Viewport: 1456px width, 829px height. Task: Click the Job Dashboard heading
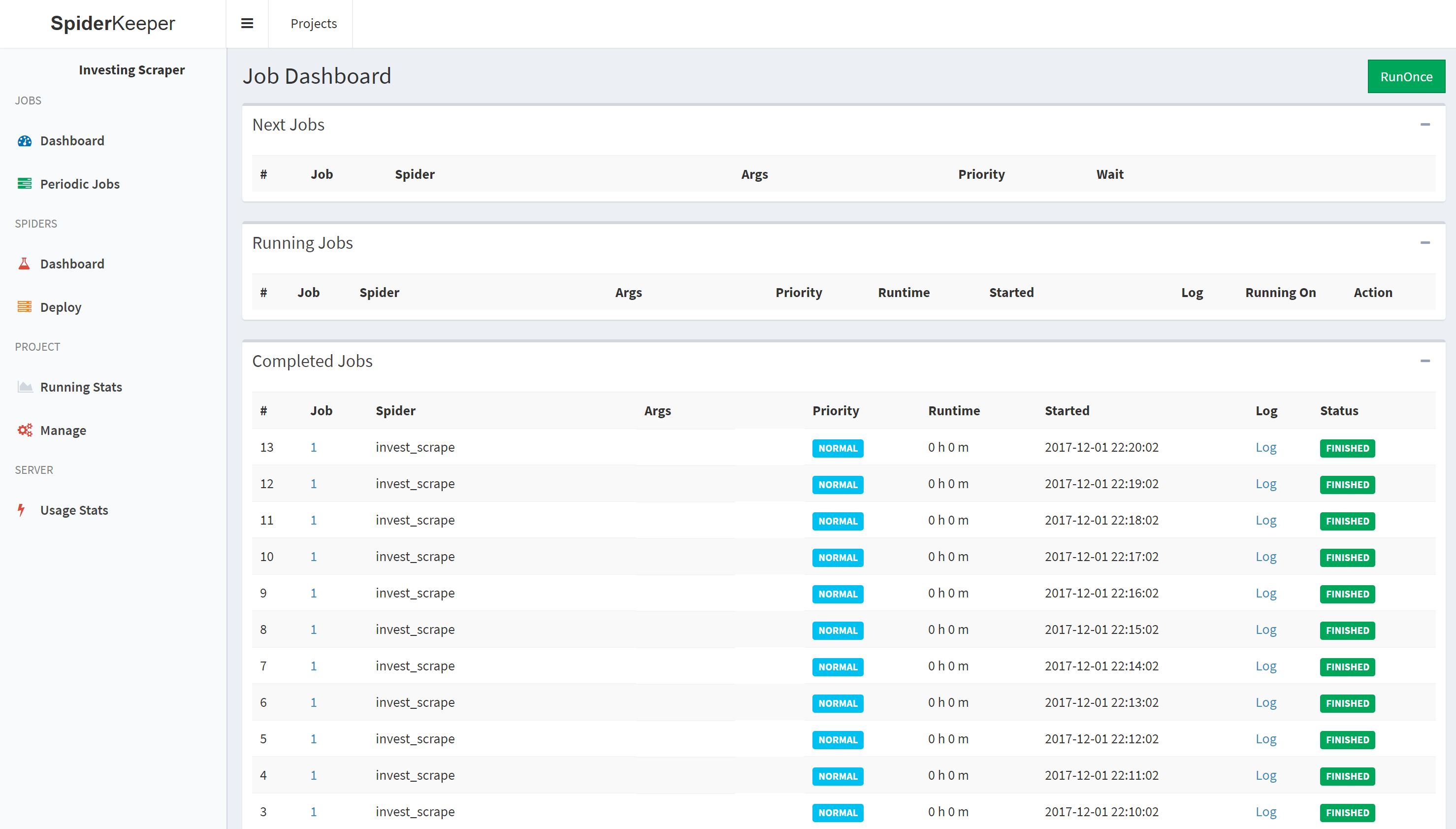click(317, 76)
